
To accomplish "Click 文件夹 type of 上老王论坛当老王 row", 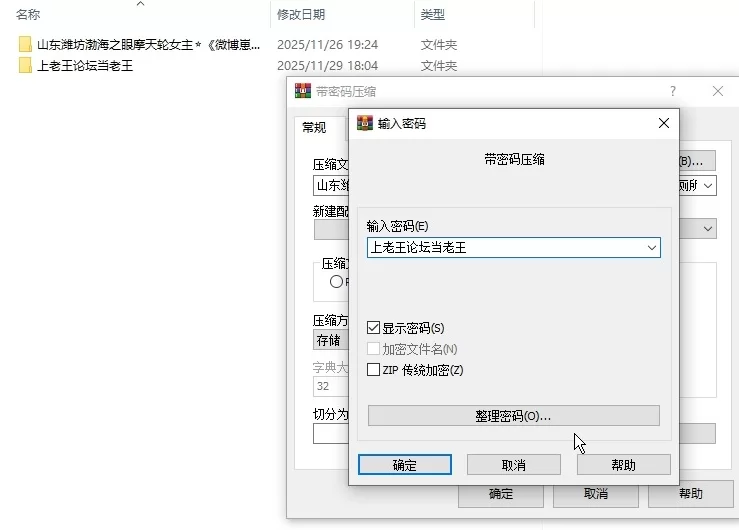I will 439,65.
